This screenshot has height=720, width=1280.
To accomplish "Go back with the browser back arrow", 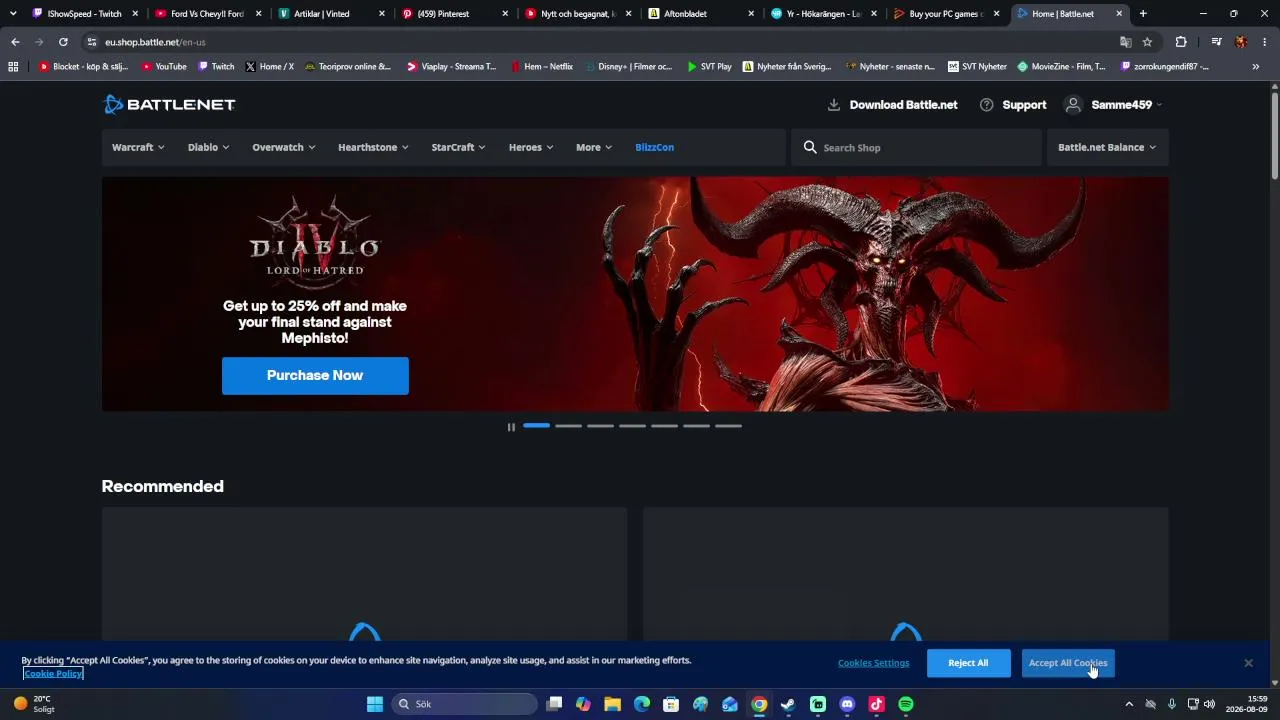I will click(x=15, y=42).
